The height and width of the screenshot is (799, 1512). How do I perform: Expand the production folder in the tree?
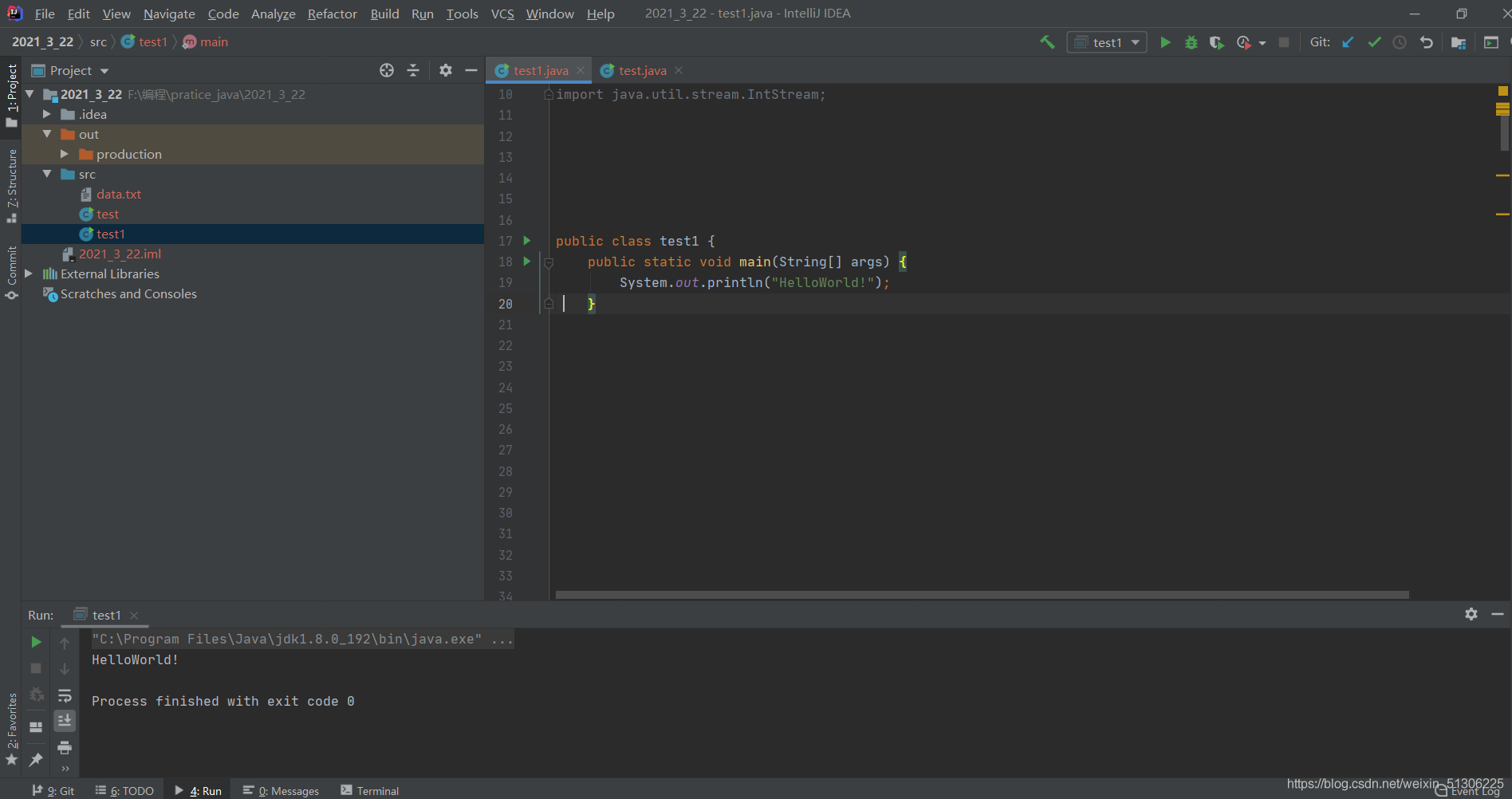65,154
